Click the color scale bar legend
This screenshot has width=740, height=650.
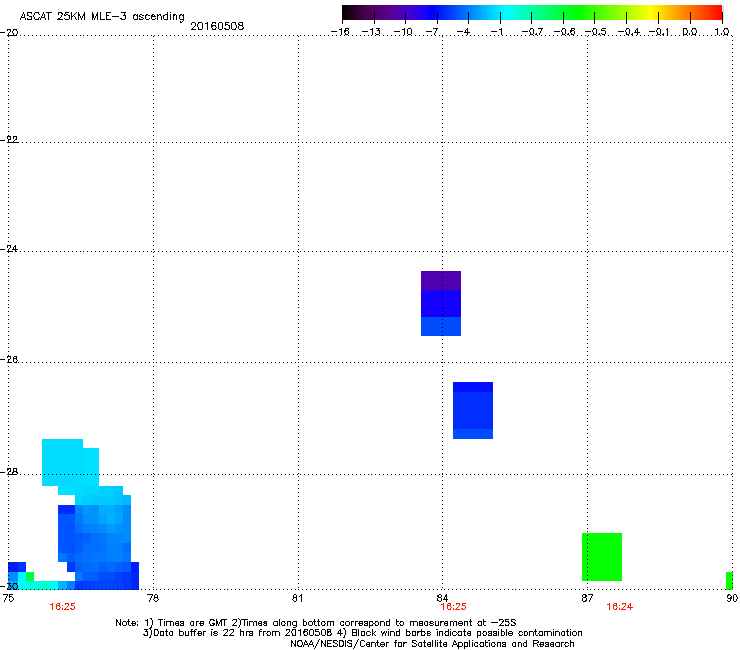pyautogui.click(x=532, y=13)
